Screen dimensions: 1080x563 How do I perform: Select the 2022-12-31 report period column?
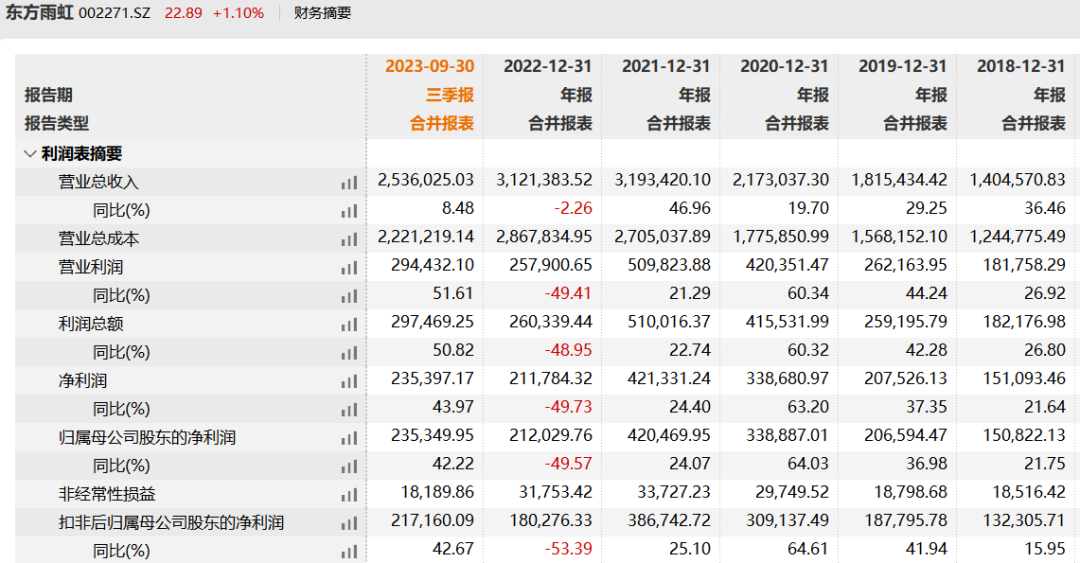pyautogui.click(x=547, y=66)
